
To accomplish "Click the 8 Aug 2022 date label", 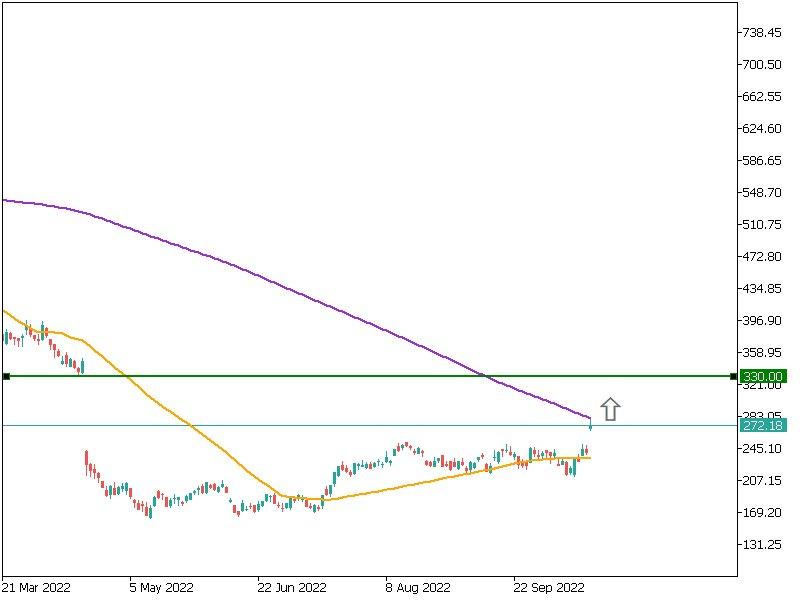I will tap(419, 587).
